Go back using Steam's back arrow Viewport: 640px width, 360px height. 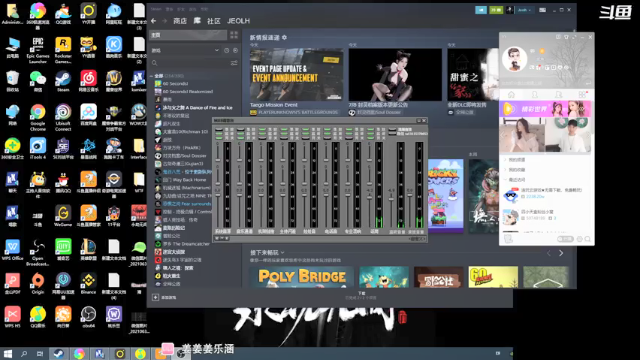coord(154,21)
